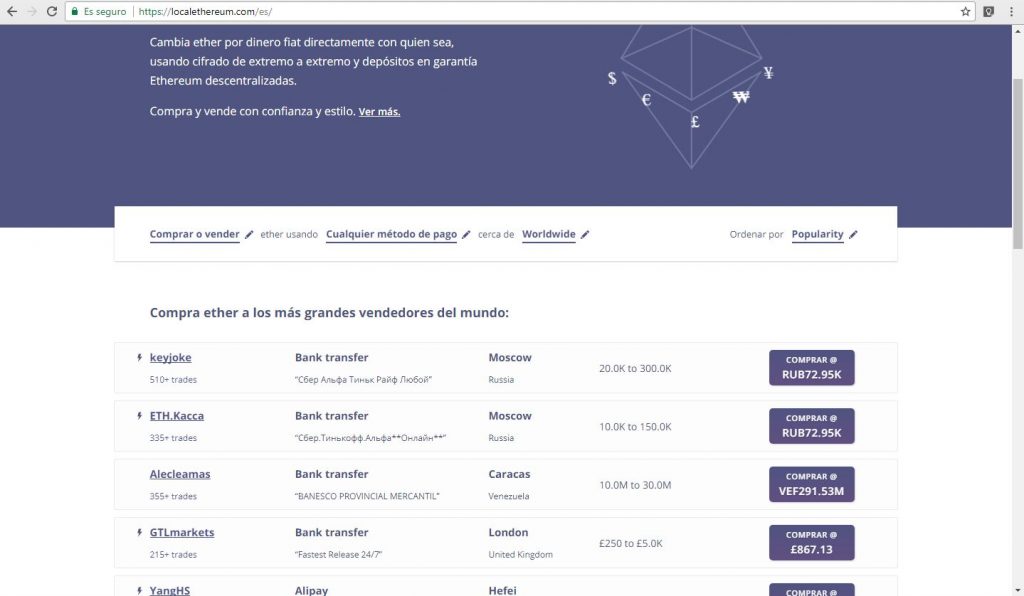The width and height of the screenshot is (1024, 596).
Task: Click the BANESCO PROVINCIAL MERCANTIL note
Action: click(367, 496)
